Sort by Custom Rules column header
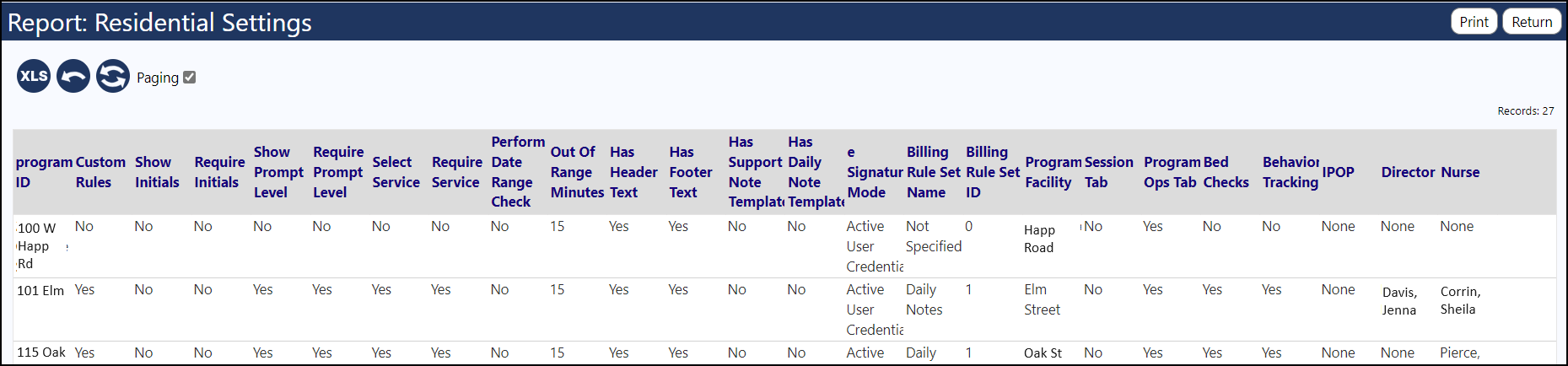 (100, 172)
